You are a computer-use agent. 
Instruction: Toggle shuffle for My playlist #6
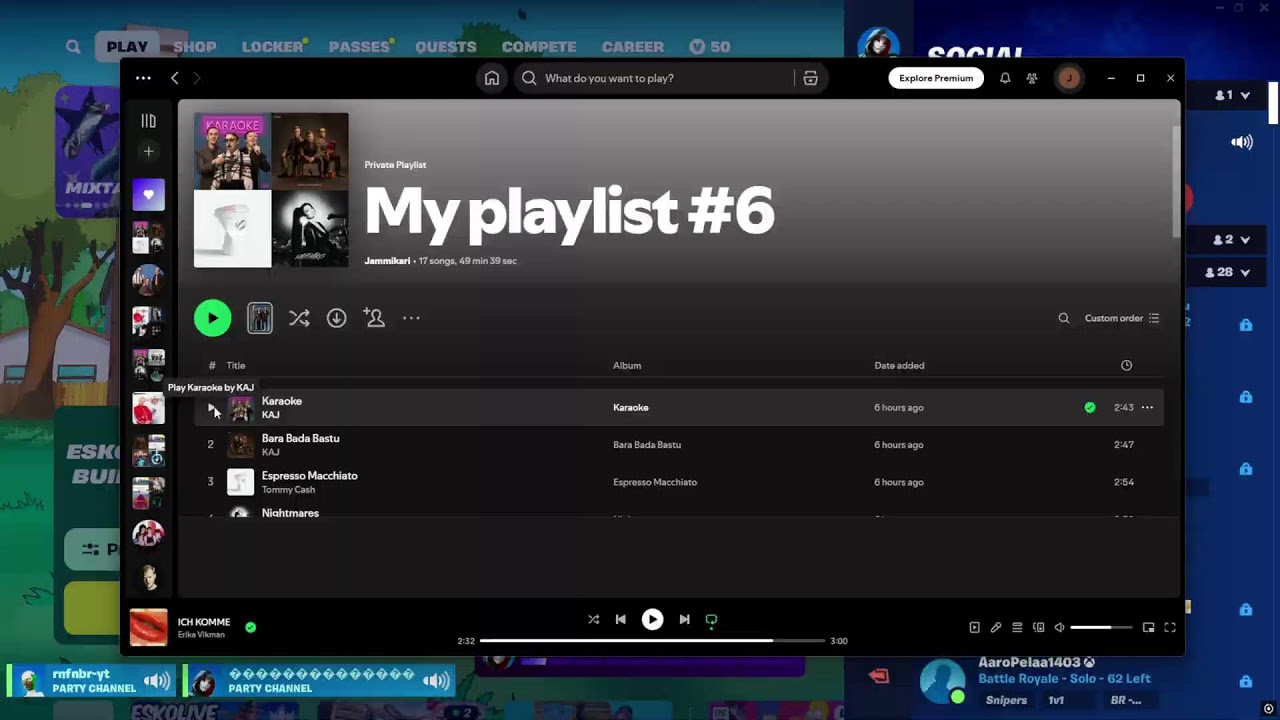pyautogui.click(x=299, y=318)
